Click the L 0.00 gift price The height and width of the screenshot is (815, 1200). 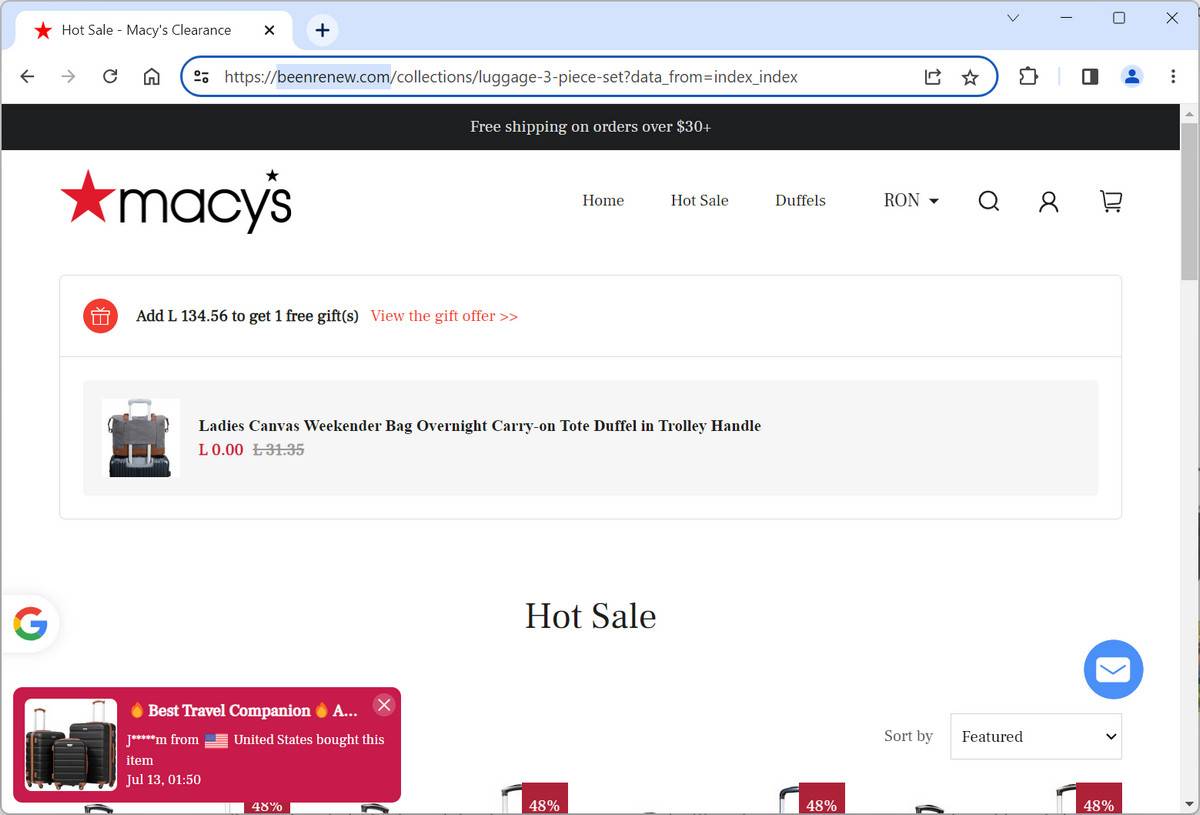(x=221, y=450)
